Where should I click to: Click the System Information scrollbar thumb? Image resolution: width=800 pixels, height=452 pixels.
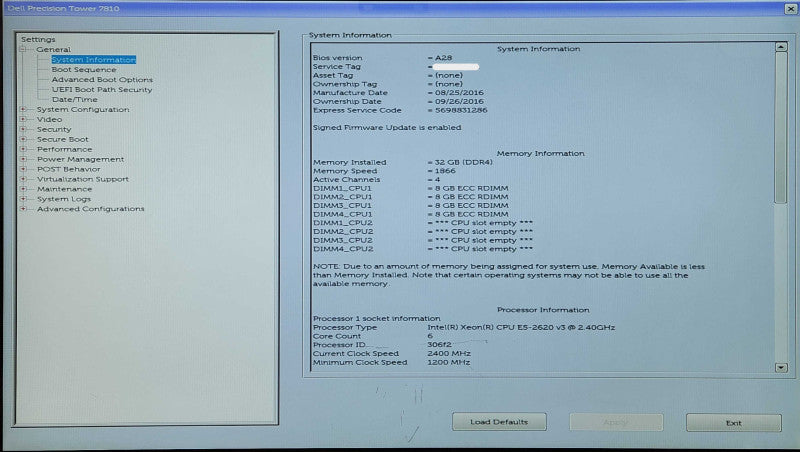pyautogui.click(x=781, y=128)
